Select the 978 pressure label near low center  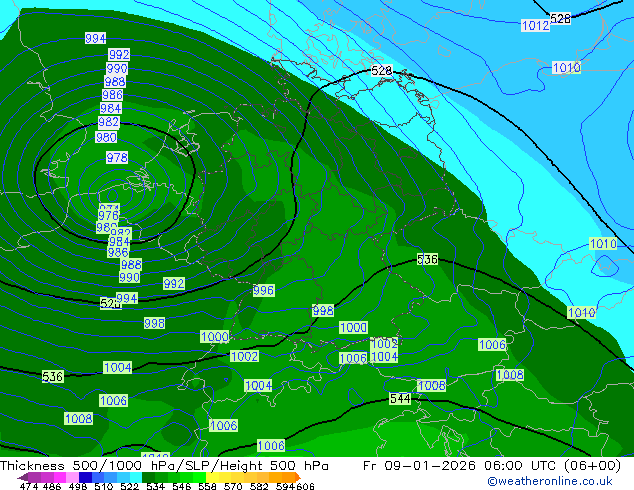pyautogui.click(x=117, y=157)
